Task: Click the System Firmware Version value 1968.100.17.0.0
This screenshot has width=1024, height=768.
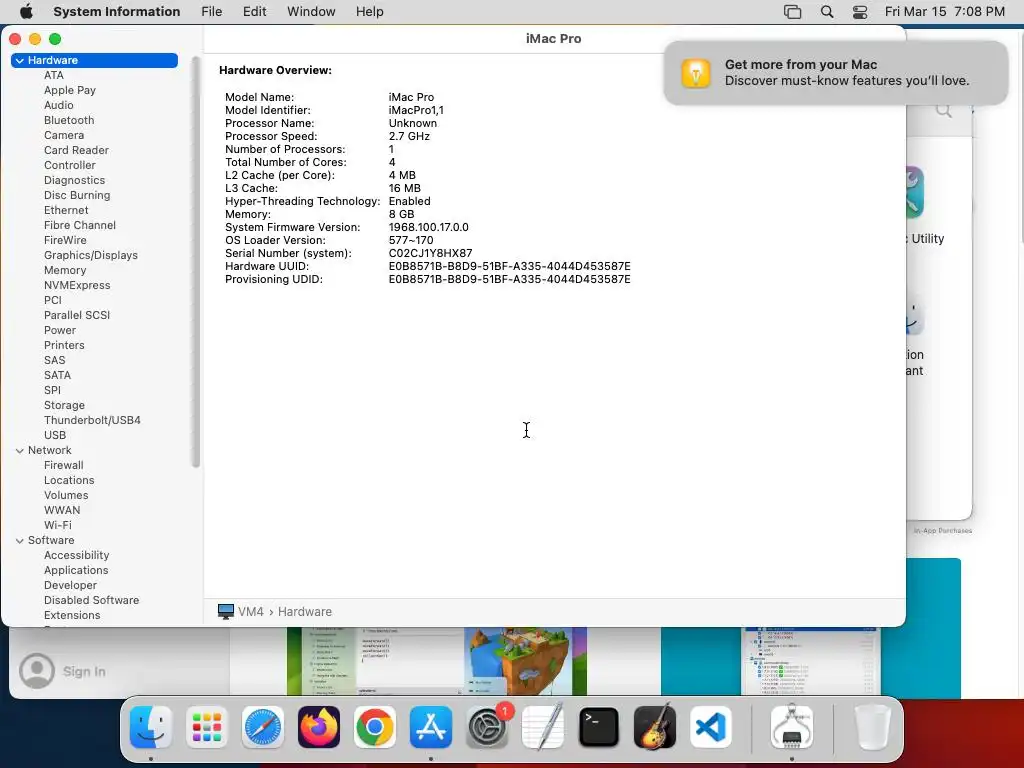Action: [x=428, y=227]
